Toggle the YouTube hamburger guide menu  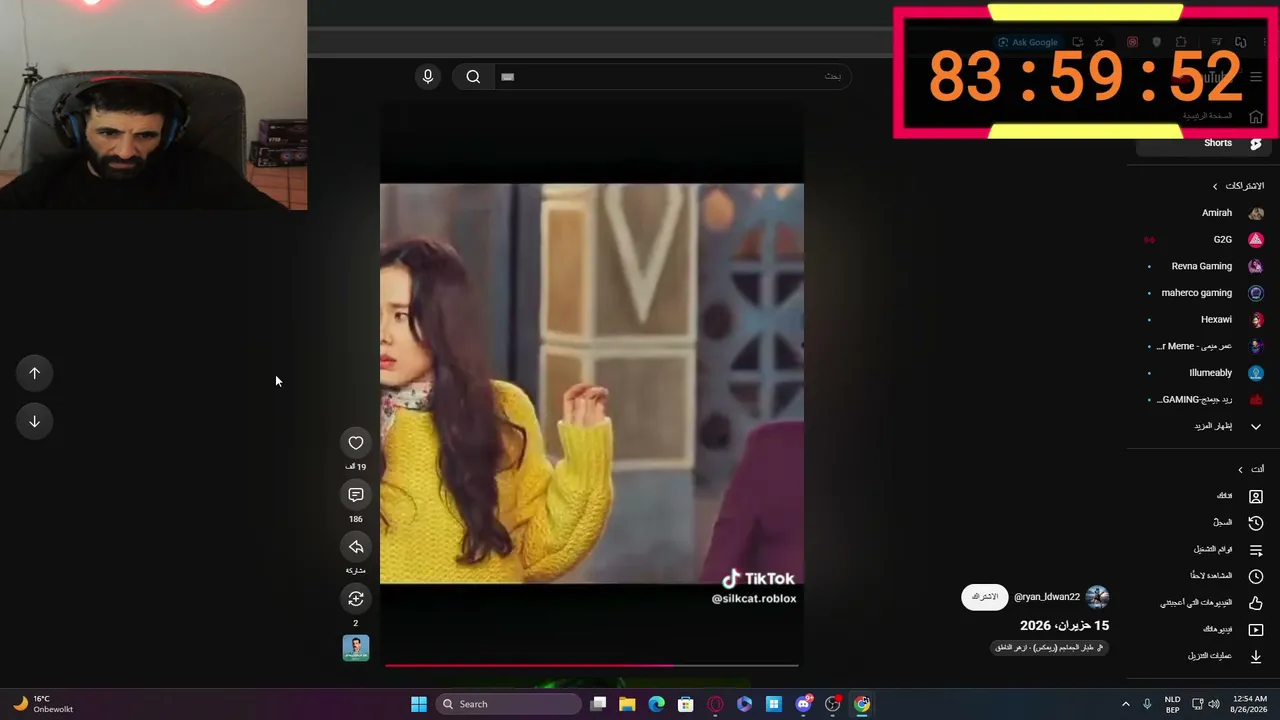[x=1256, y=77]
